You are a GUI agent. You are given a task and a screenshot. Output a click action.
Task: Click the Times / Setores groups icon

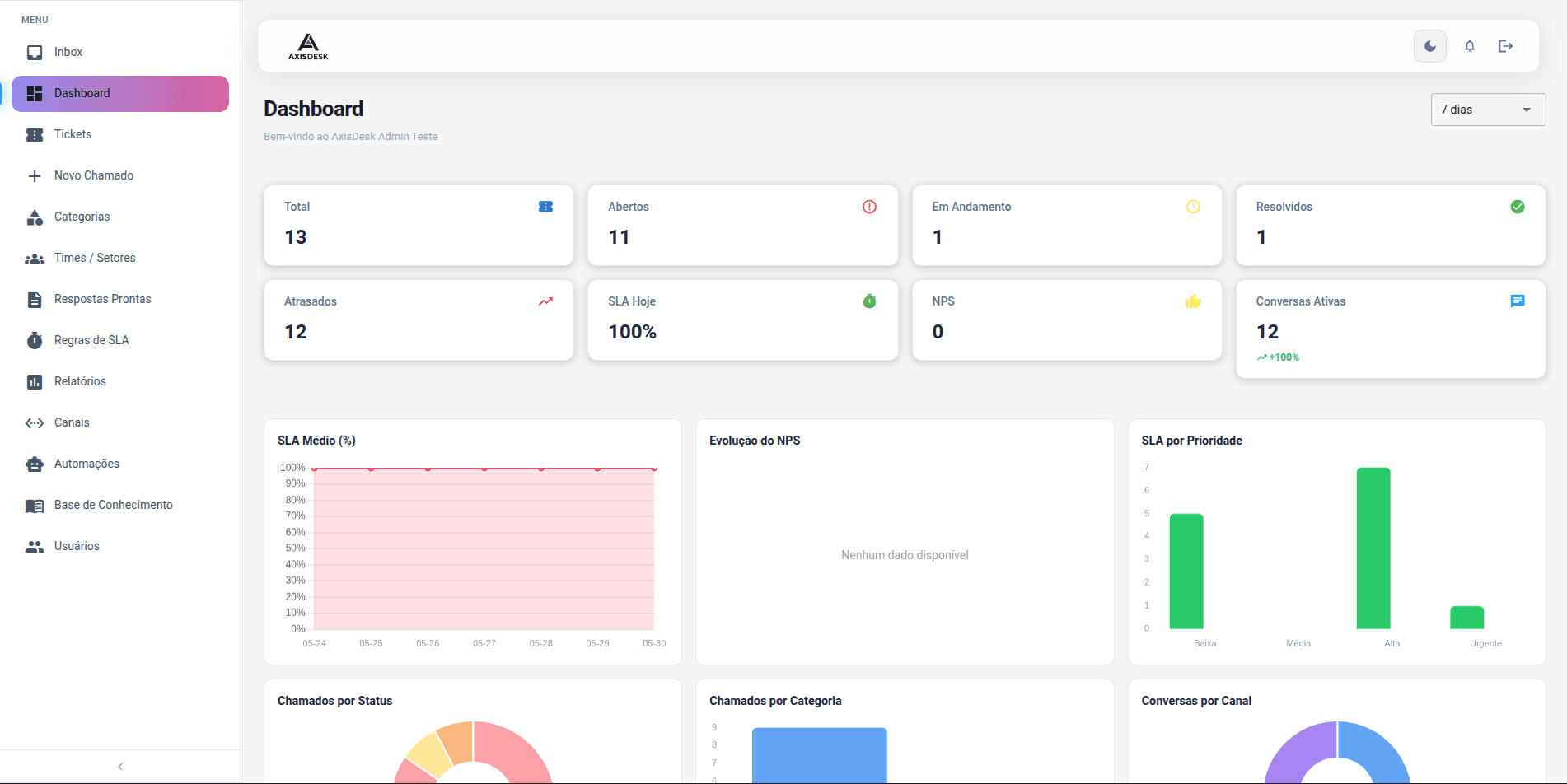(35, 259)
